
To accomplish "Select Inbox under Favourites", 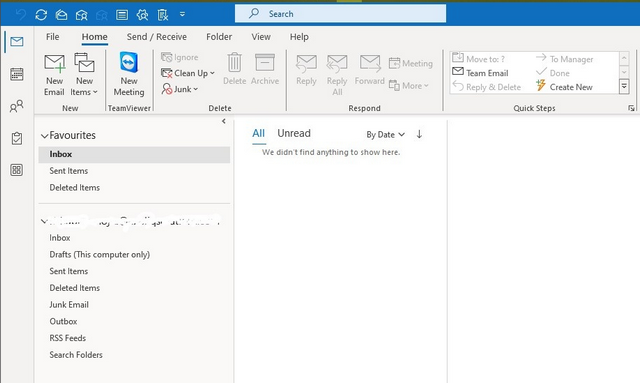I will (134, 154).
